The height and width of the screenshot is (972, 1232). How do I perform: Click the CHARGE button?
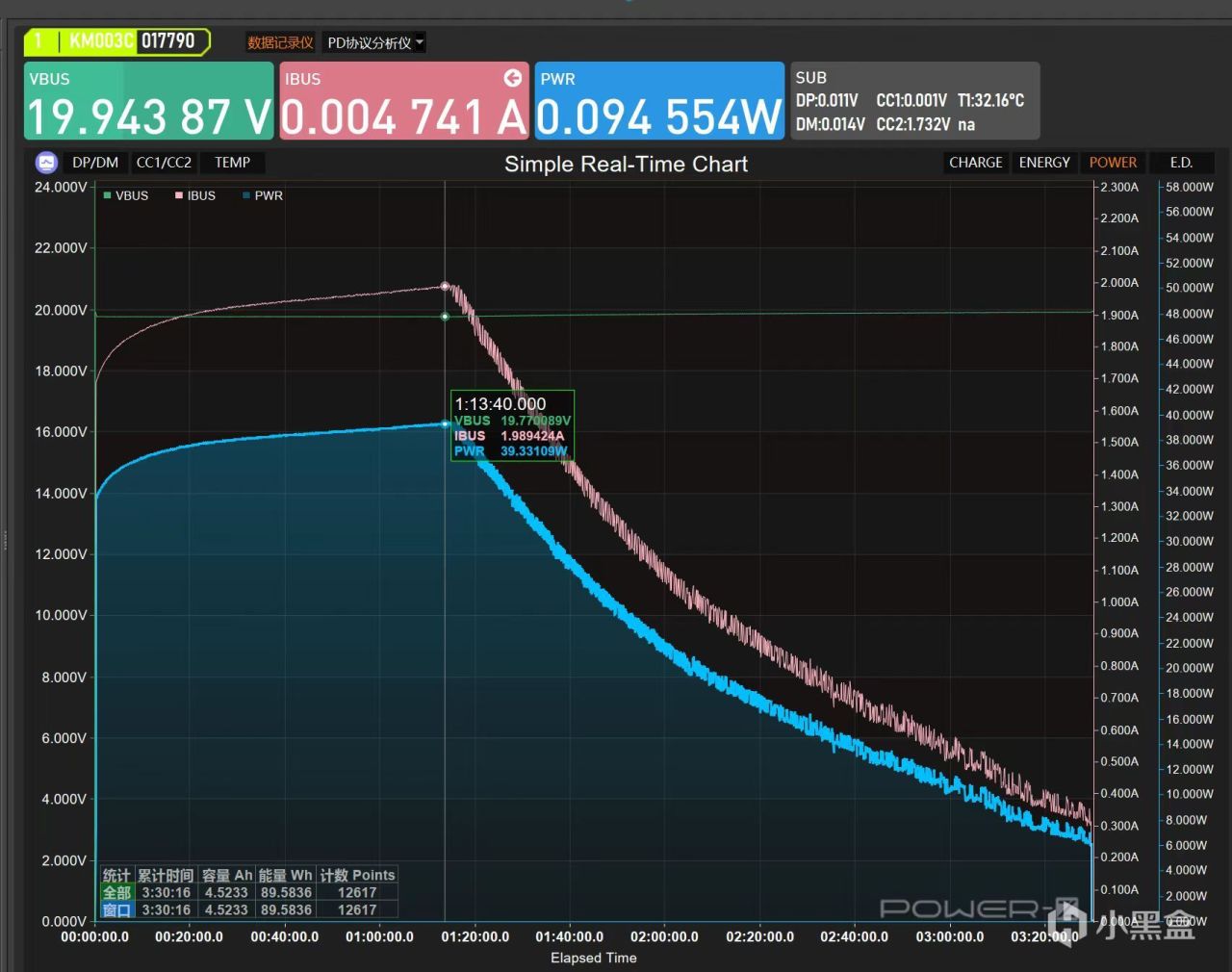[976, 163]
